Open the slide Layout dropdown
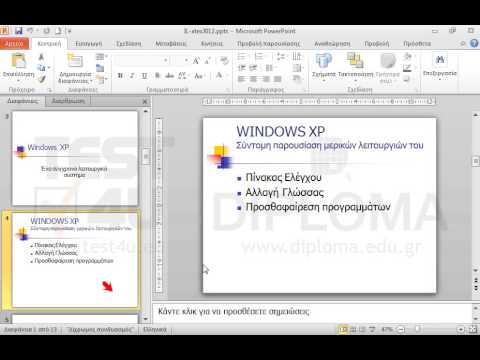The width and height of the screenshot is (480, 360). [x=101, y=57]
